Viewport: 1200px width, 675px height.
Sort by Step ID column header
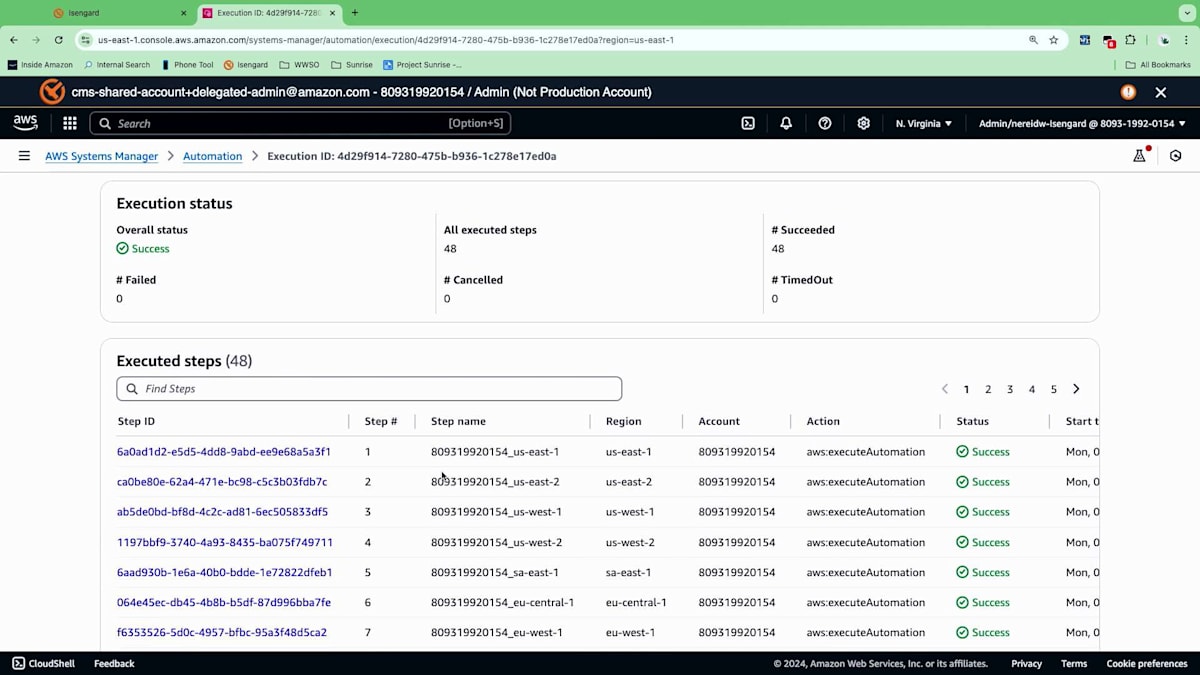coord(136,421)
